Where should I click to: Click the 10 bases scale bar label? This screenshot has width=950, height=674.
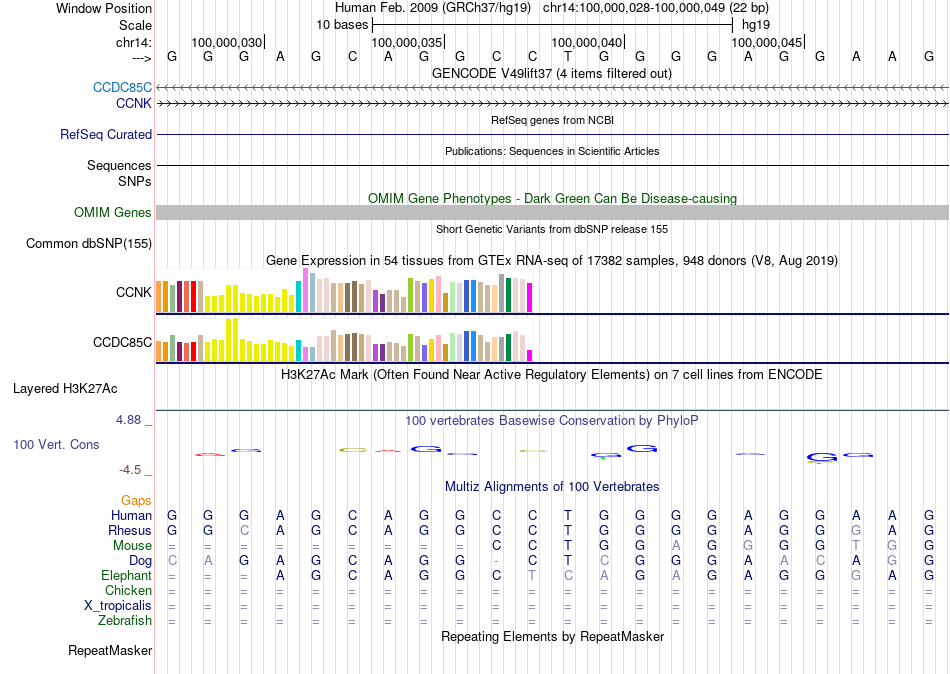pyautogui.click(x=342, y=25)
